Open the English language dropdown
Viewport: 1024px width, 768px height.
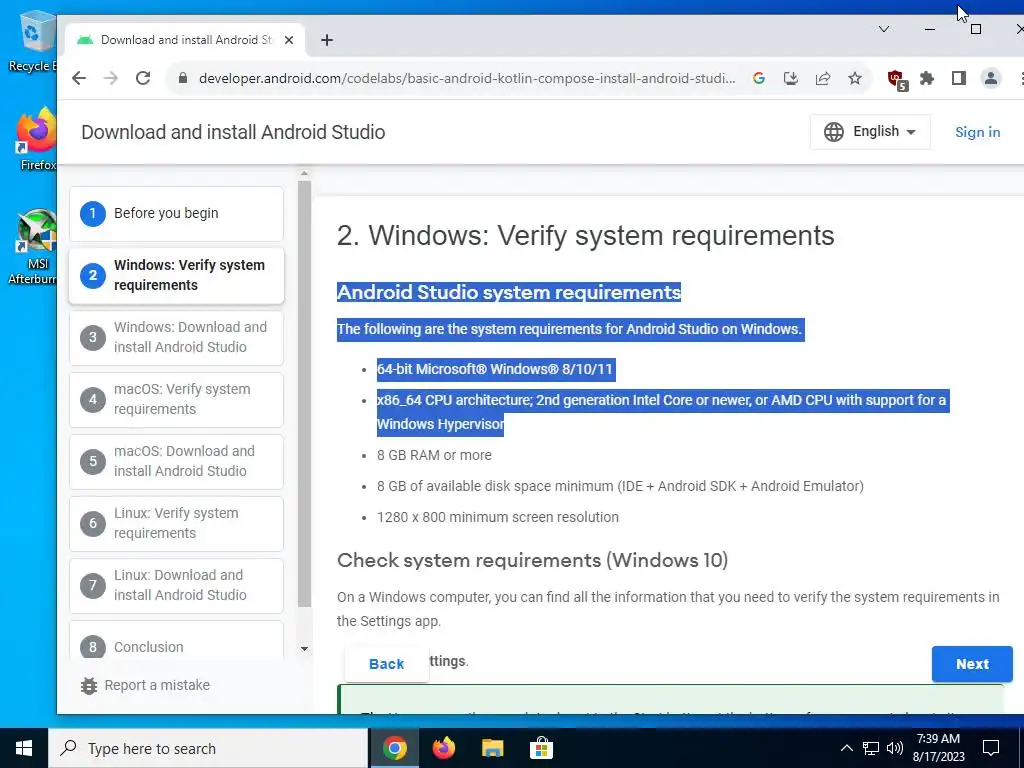870,132
